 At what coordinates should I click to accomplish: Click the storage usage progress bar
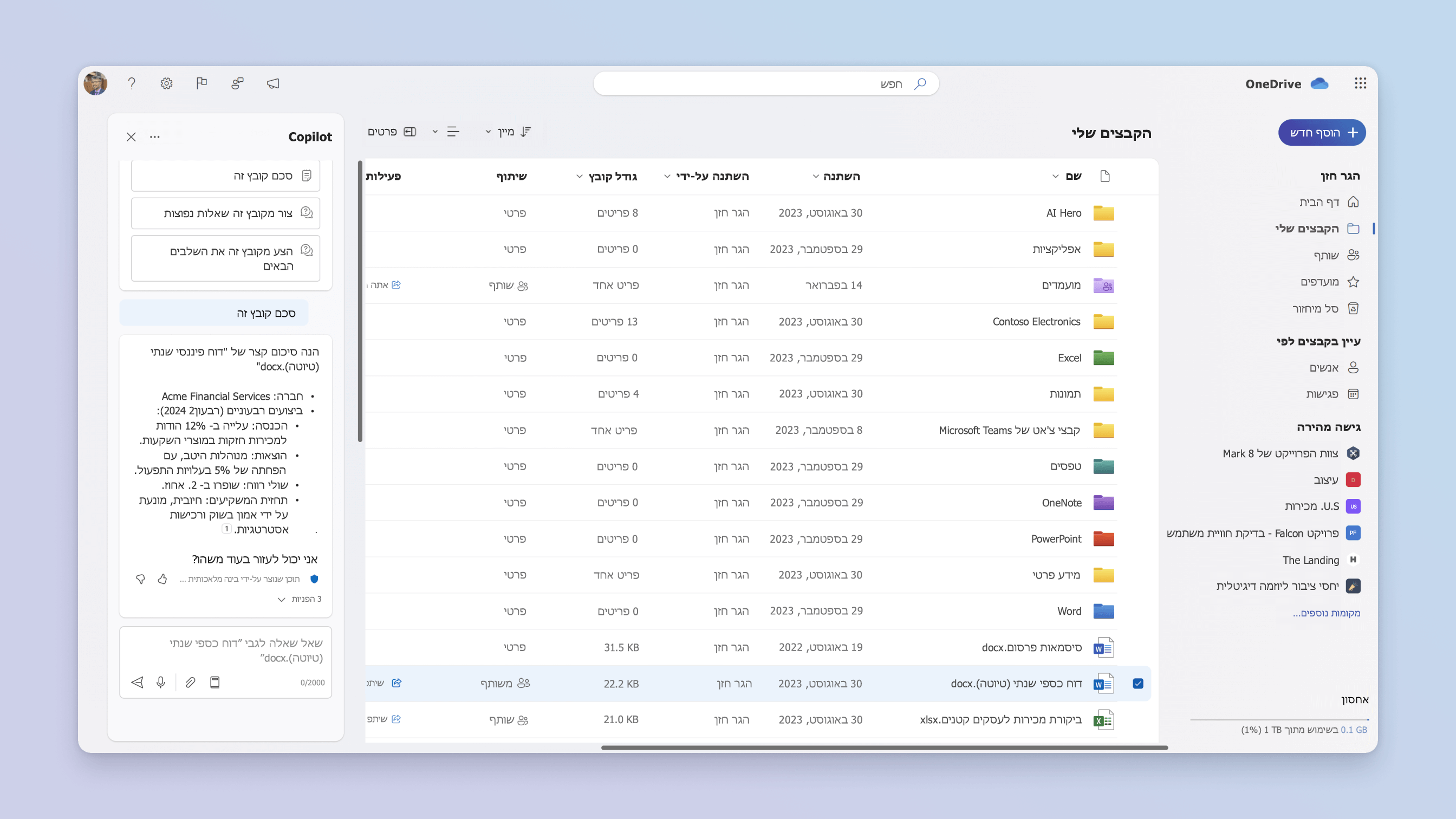click(x=1279, y=719)
